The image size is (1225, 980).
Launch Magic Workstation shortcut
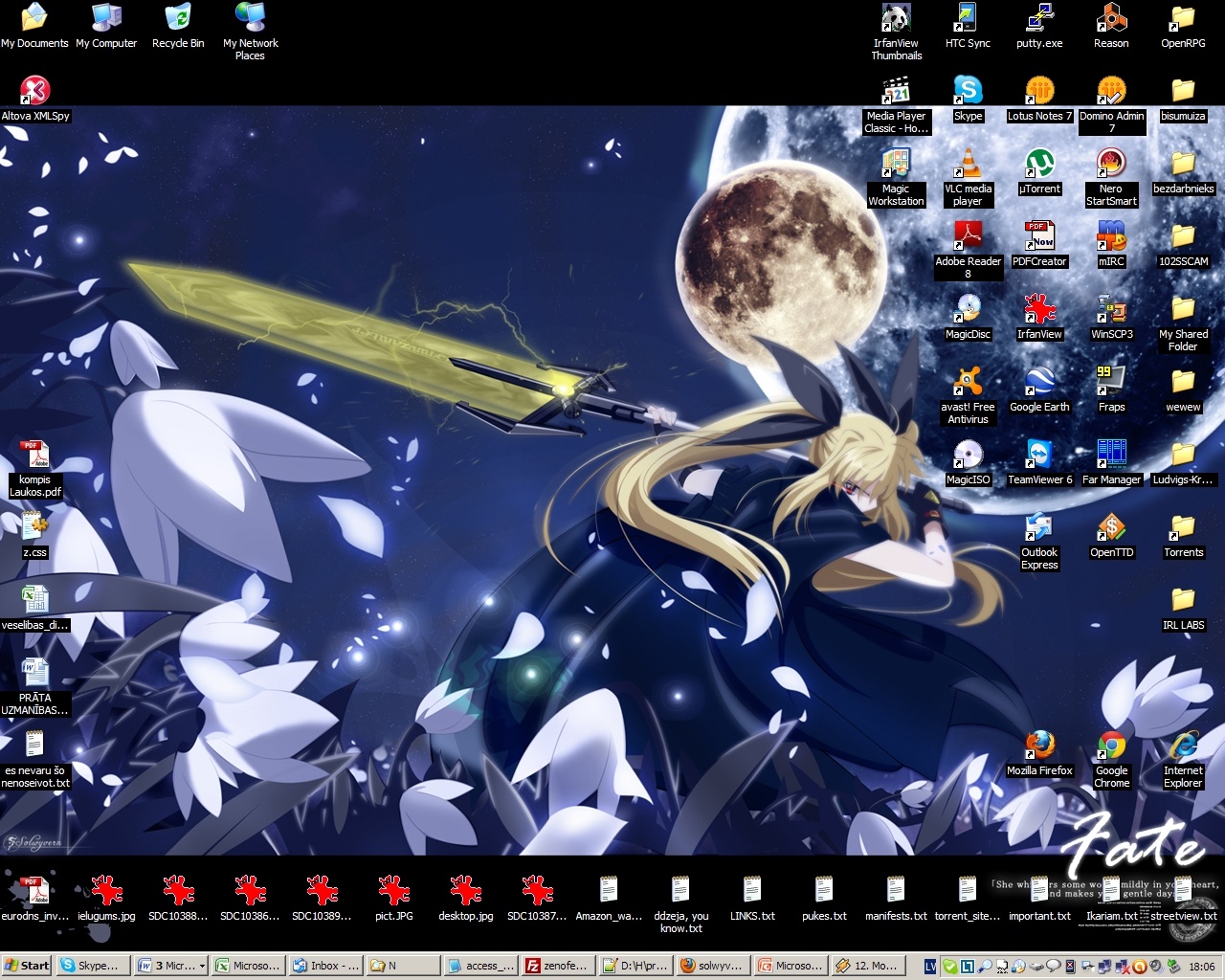[x=896, y=177]
